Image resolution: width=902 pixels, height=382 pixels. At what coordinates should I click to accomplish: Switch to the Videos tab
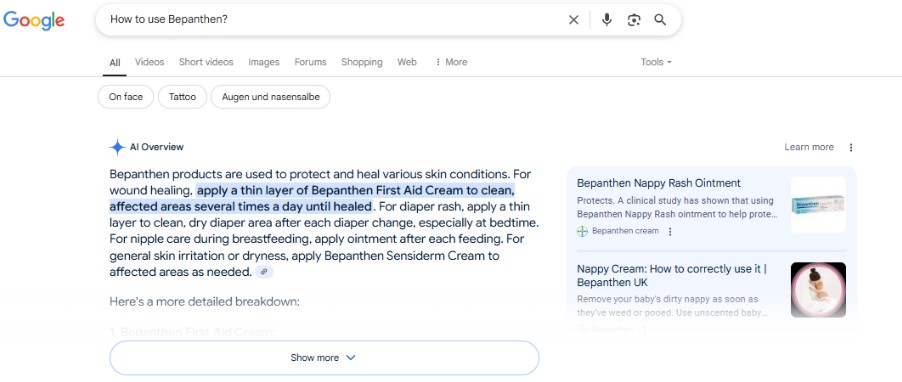click(150, 62)
